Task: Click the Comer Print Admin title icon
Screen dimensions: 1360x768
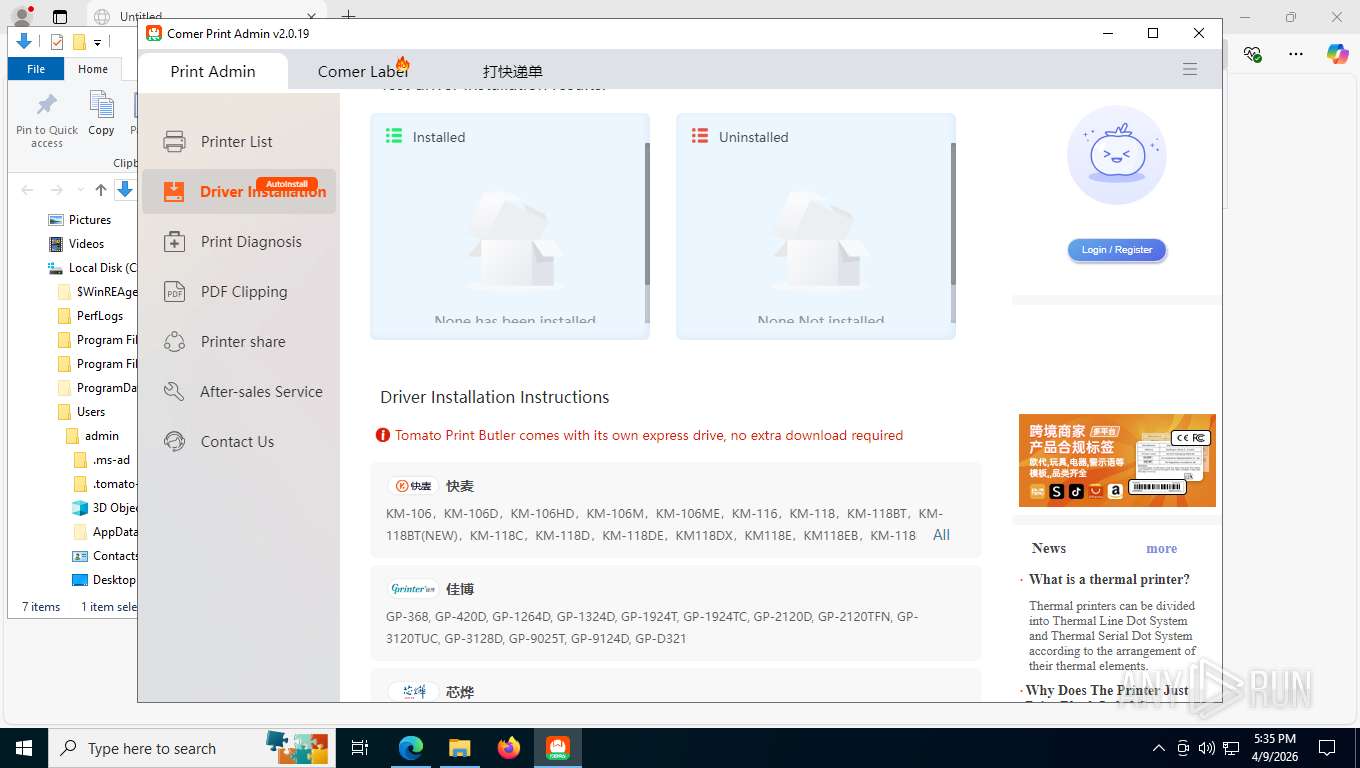Action: tap(154, 33)
